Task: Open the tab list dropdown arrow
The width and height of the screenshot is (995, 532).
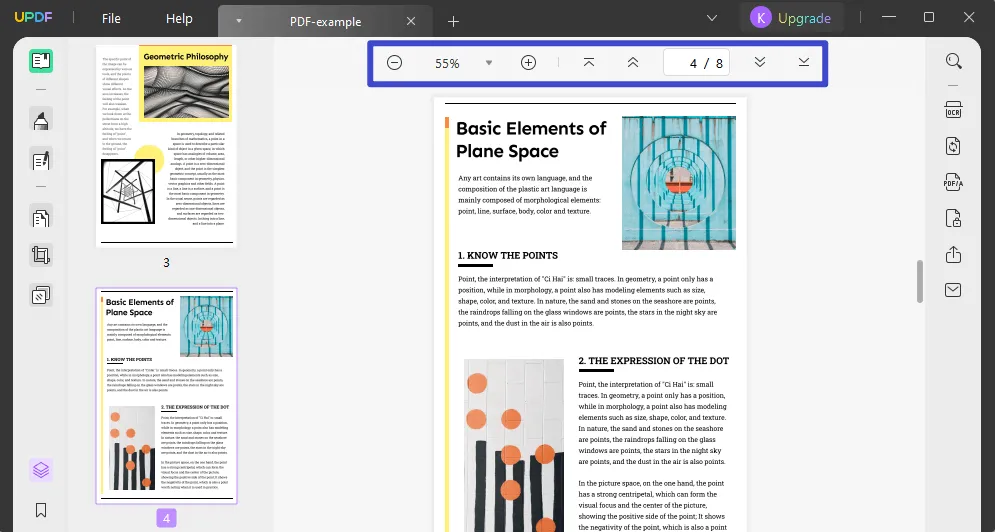Action: coord(238,21)
